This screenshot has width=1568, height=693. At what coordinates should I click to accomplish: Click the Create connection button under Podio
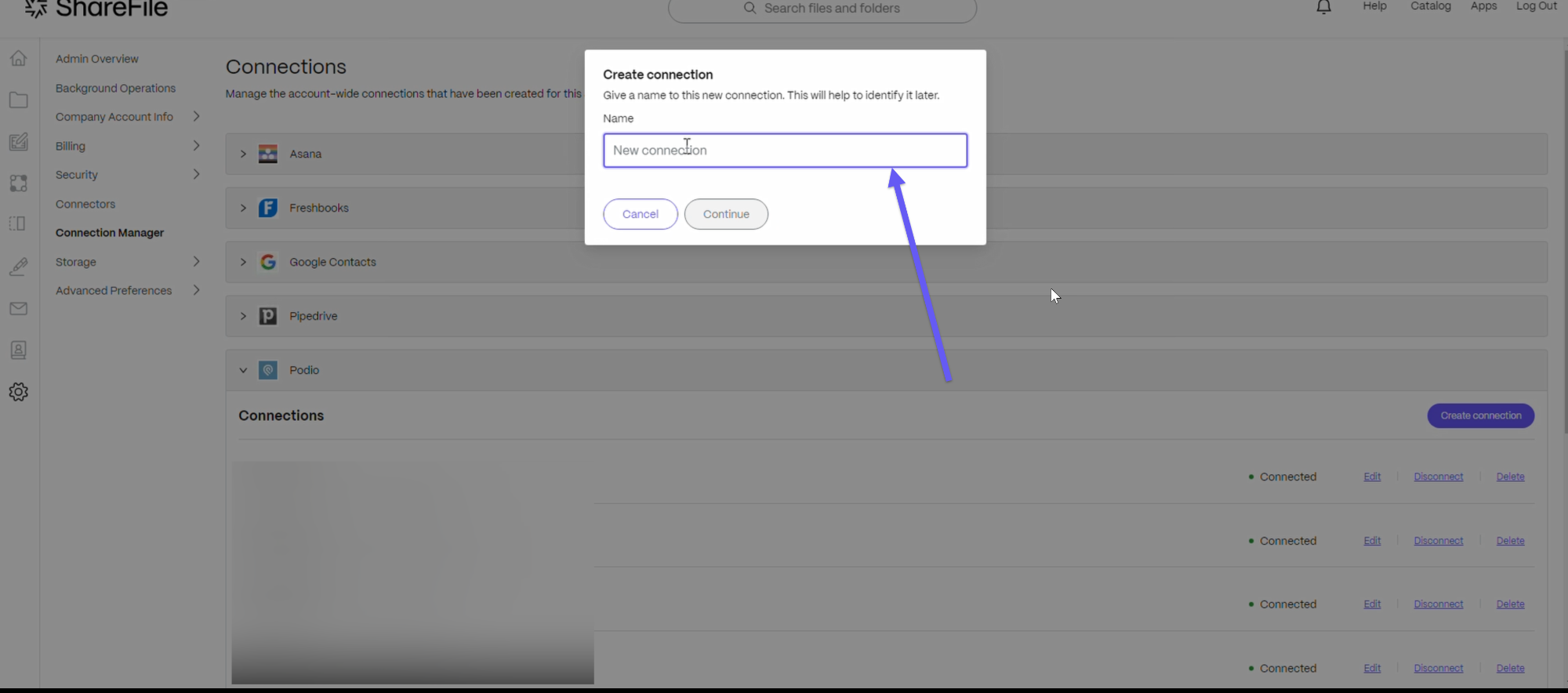[x=1480, y=415]
